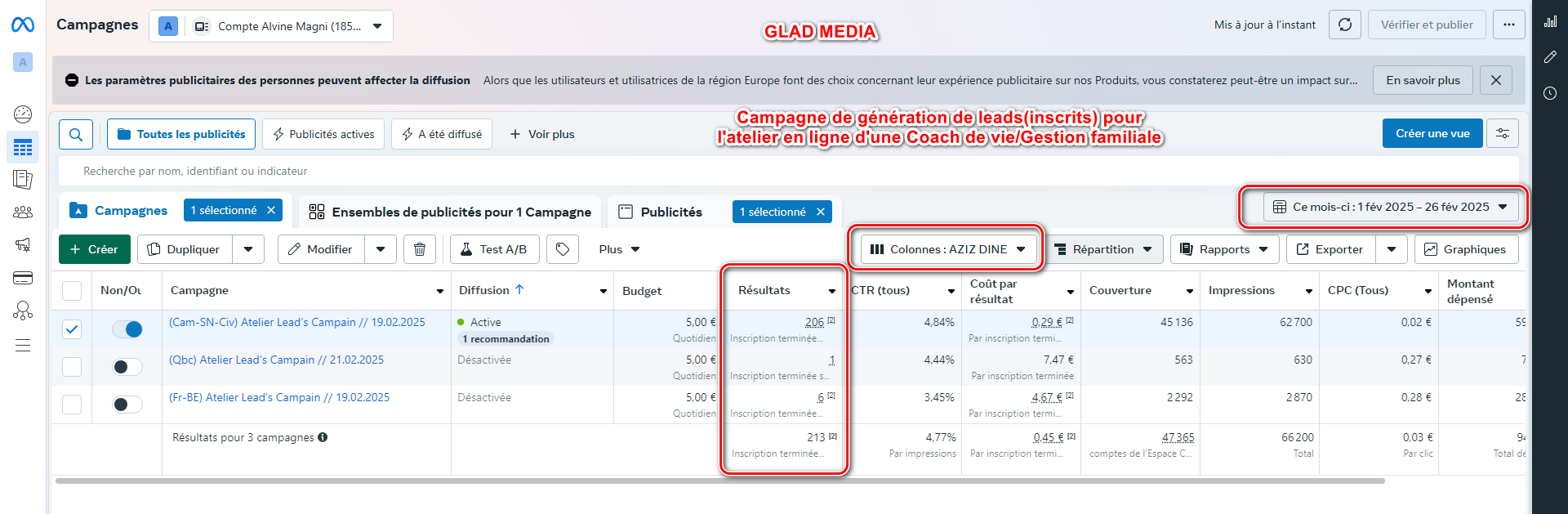The image size is (1568, 514).
Task: Clear the Campagnes tab 1 sélectionné chip
Action: (271, 210)
